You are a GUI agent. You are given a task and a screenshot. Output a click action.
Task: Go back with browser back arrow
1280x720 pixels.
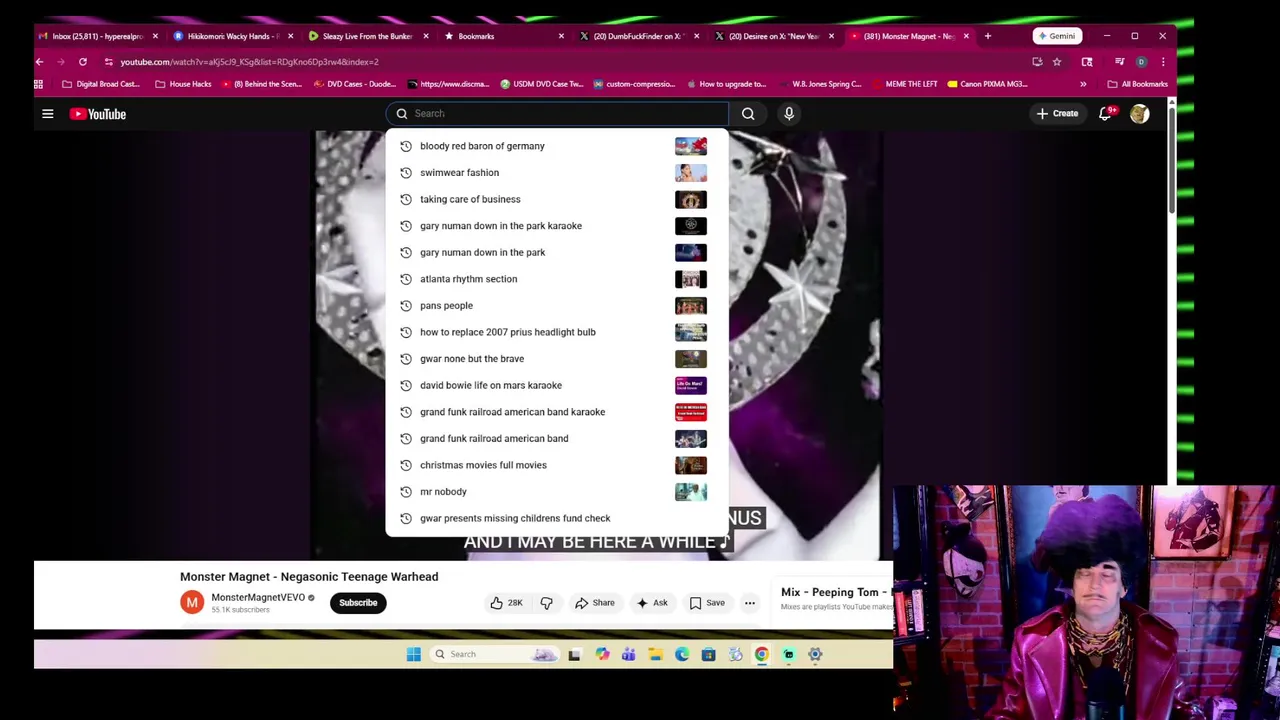click(x=40, y=62)
